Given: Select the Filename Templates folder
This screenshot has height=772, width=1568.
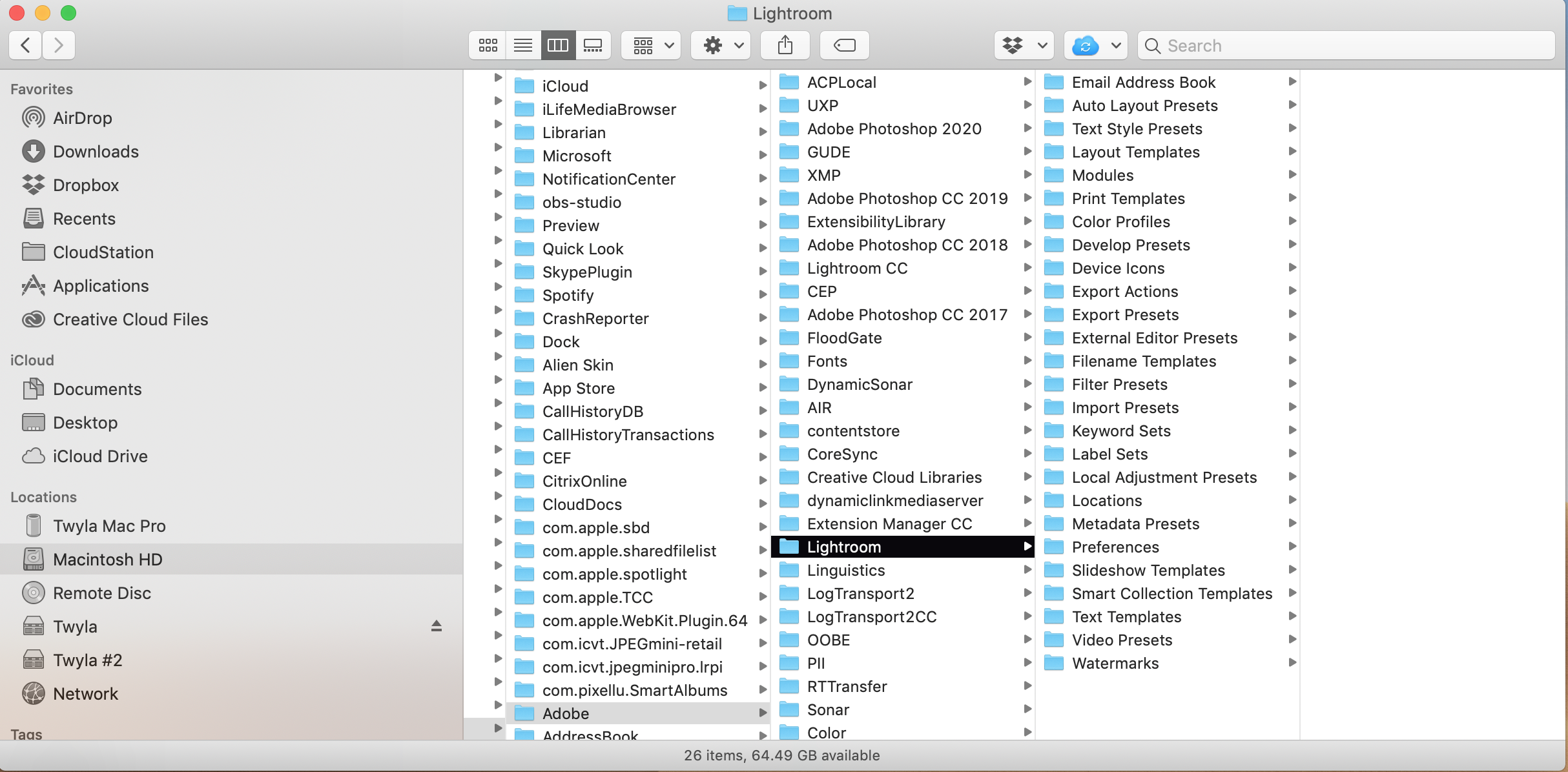Looking at the screenshot, I should pos(1168,361).
